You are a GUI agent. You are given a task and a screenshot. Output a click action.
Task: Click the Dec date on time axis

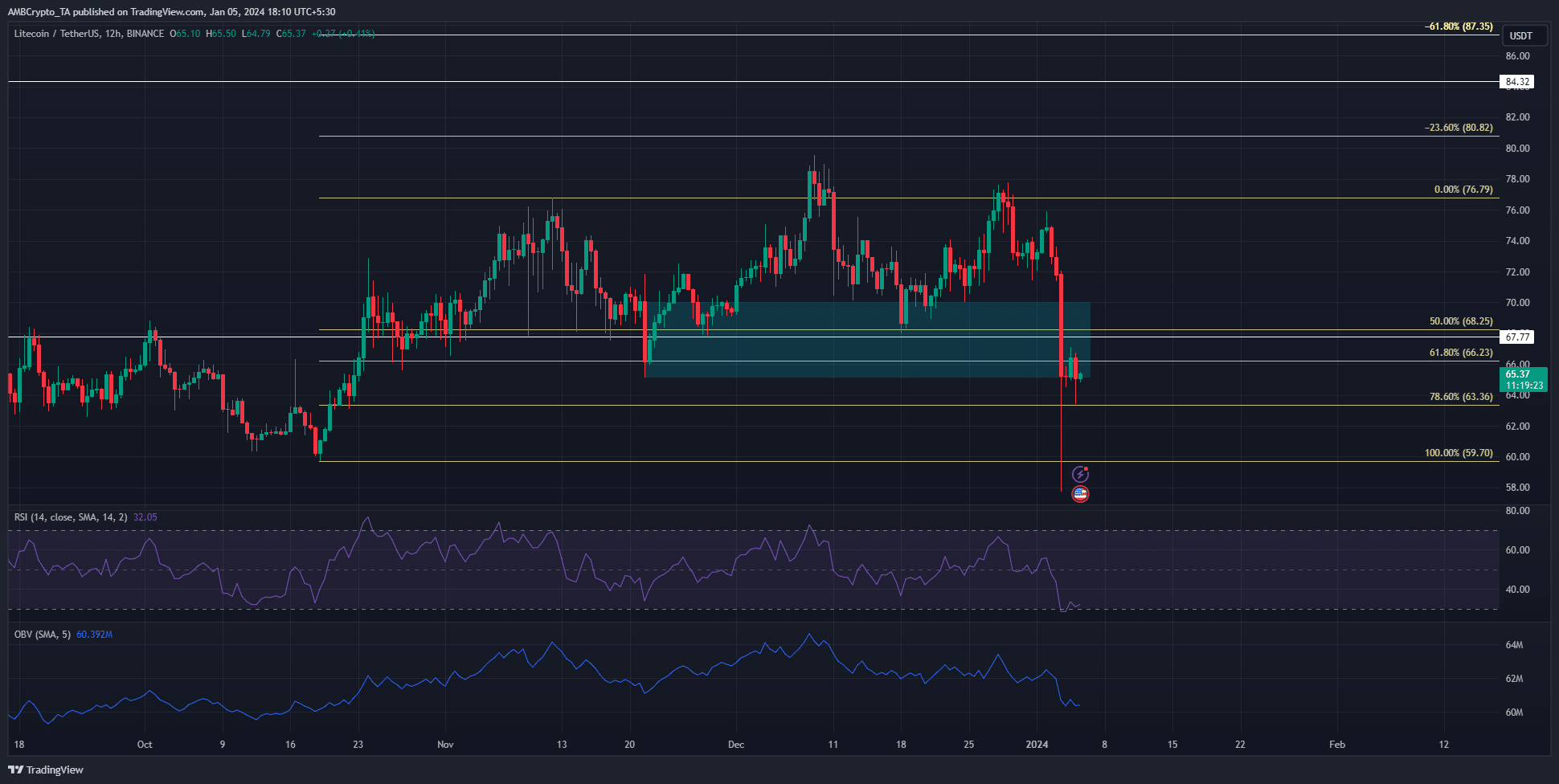tap(736, 745)
